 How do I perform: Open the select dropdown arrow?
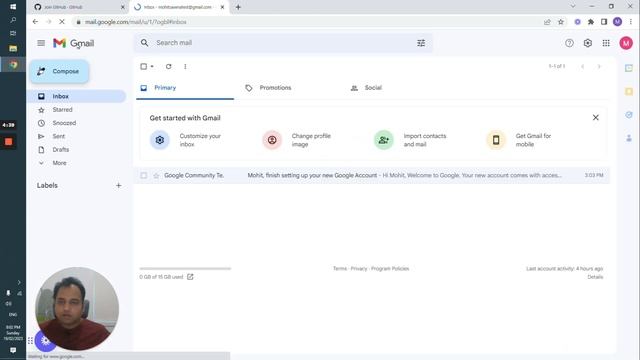[x=152, y=66]
